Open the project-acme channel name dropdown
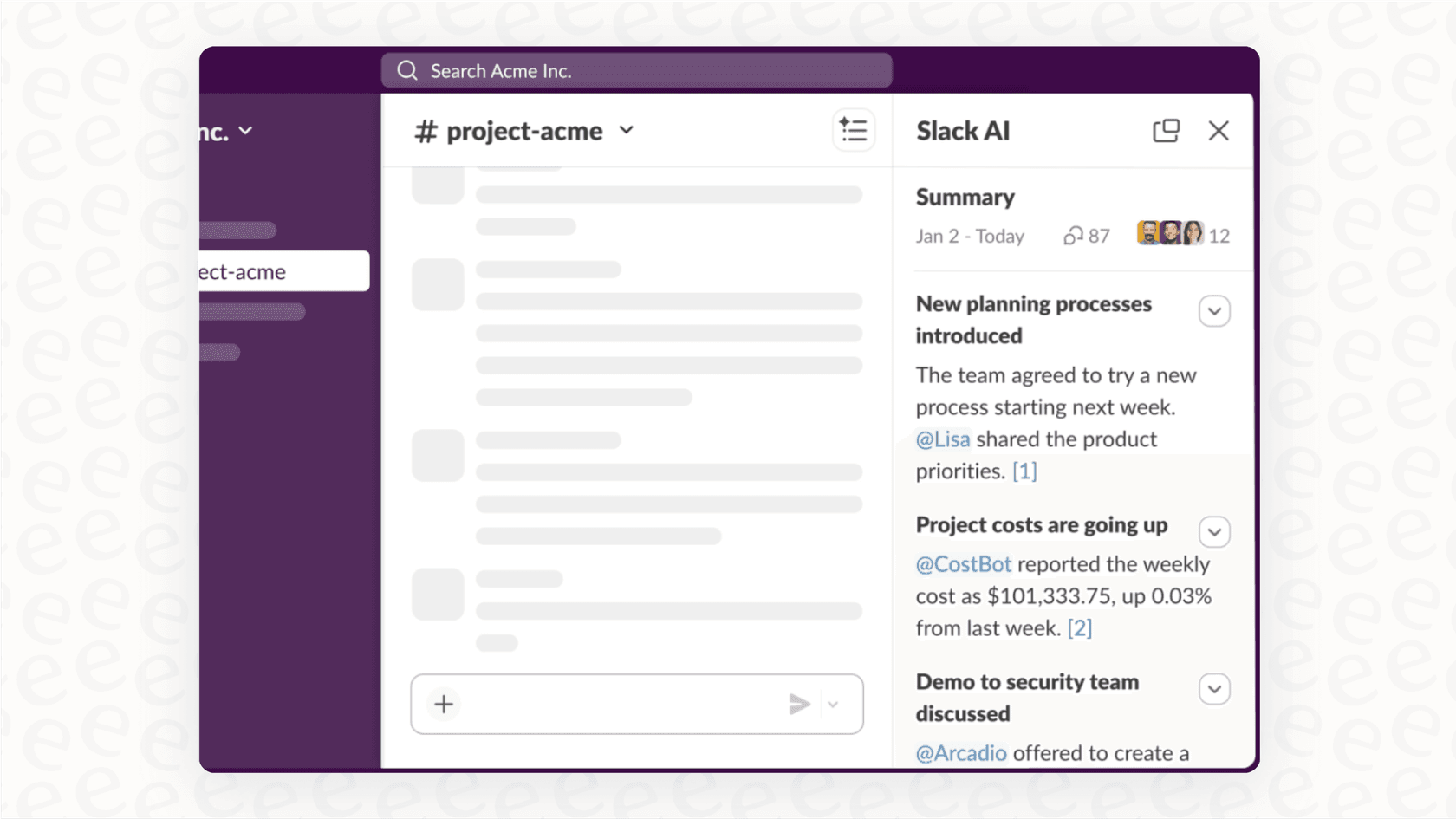The image size is (1456, 819). pyautogui.click(x=627, y=131)
